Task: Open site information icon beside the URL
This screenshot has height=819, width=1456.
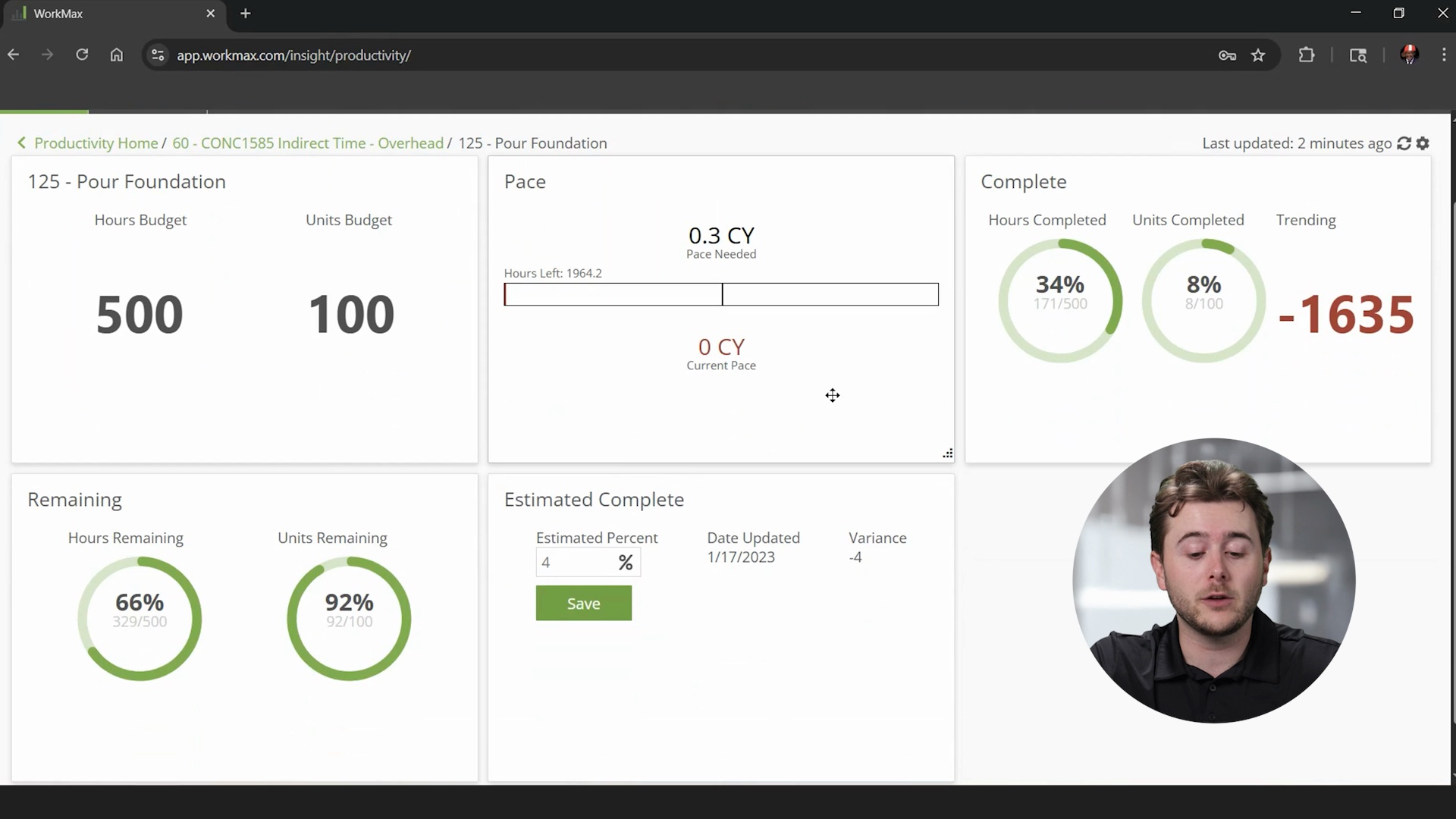Action: click(157, 55)
